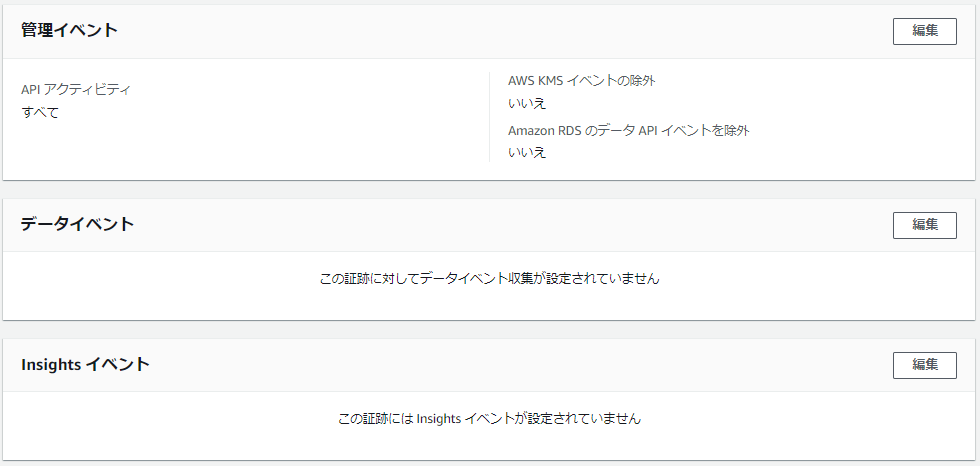Click gray gap between 管理イベント and データイベント panels
This screenshot has width=980, height=466.
[x=489, y=189]
